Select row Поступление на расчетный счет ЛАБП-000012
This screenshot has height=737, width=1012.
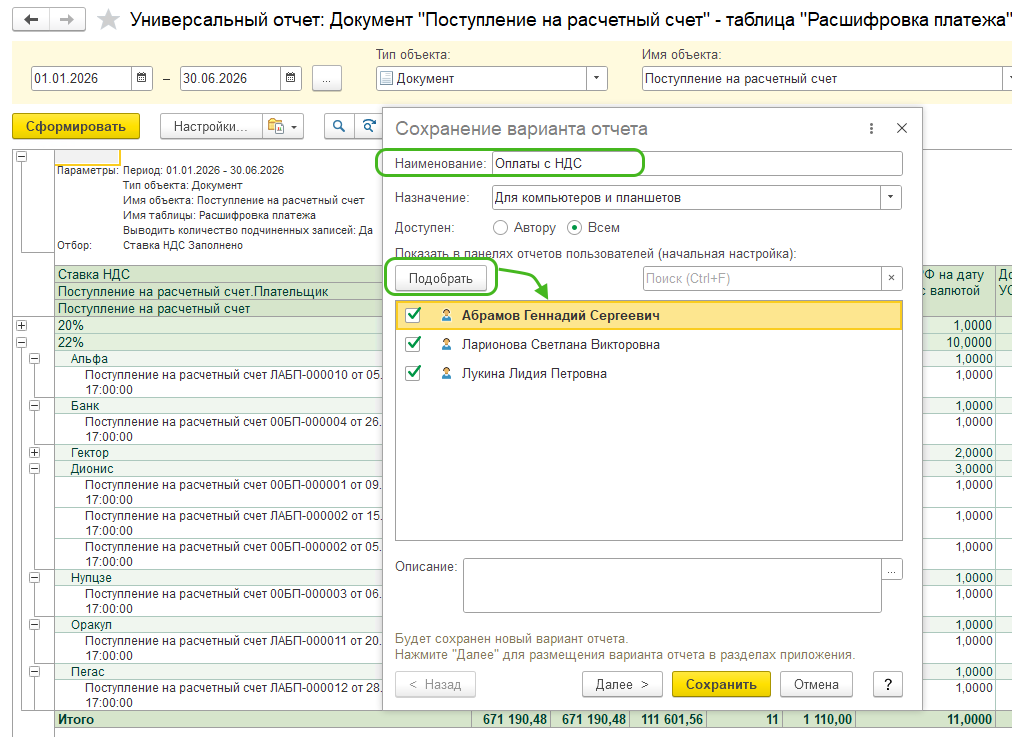pyautogui.click(x=219, y=695)
